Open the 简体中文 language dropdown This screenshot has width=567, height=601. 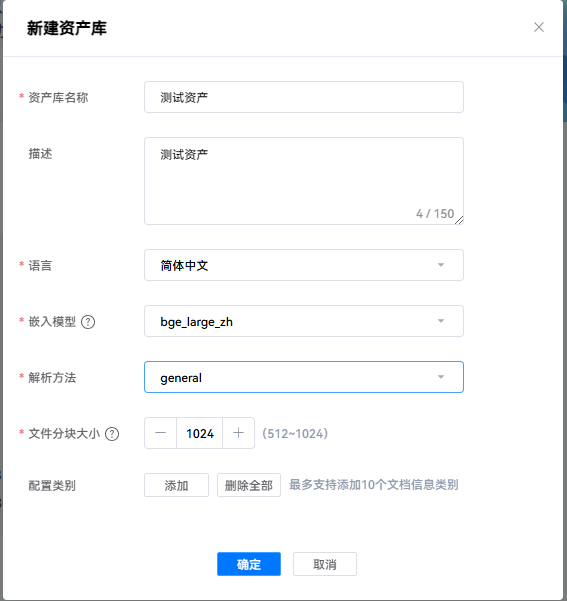[304, 265]
